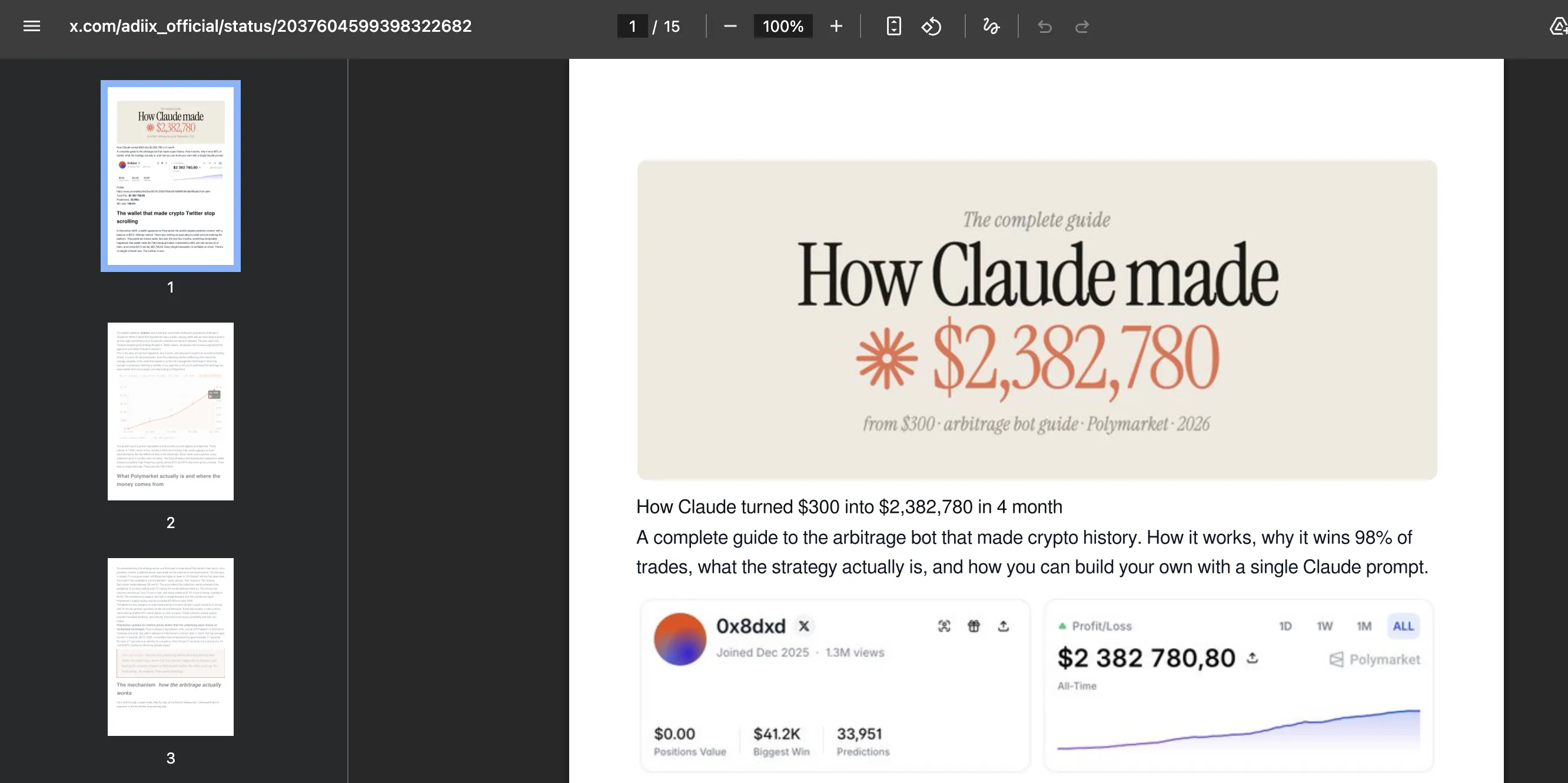This screenshot has width=1568, height=783.
Task: Click the X icon next to 0x8dxd
Action: coord(804,626)
